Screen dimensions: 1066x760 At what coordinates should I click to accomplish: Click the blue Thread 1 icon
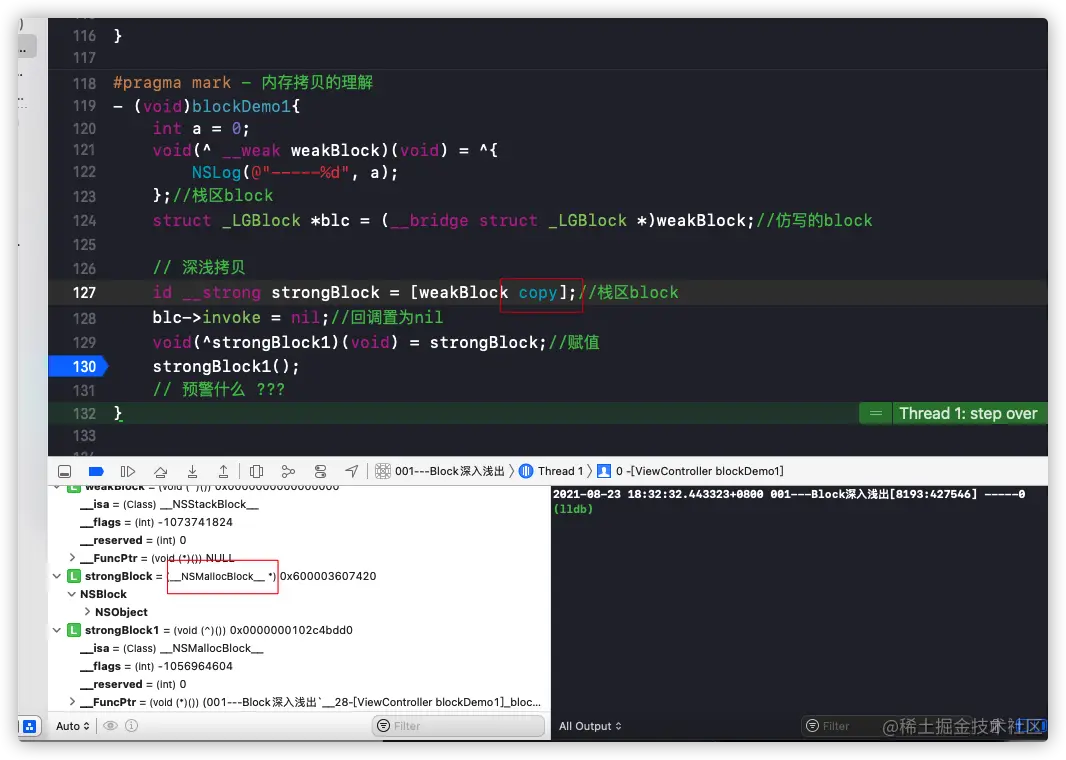(526, 471)
